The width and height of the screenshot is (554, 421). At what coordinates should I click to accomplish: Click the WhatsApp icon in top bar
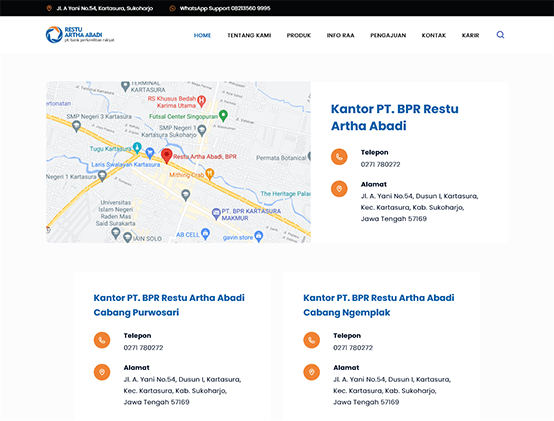click(x=172, y=8)
